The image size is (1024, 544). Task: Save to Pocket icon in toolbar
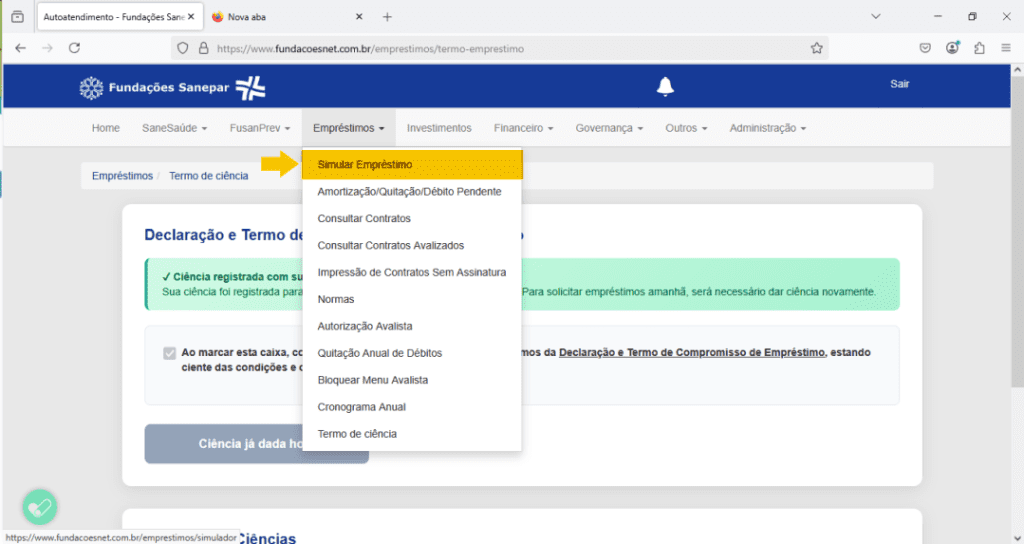pyautogui.click(x=925, y=48)
